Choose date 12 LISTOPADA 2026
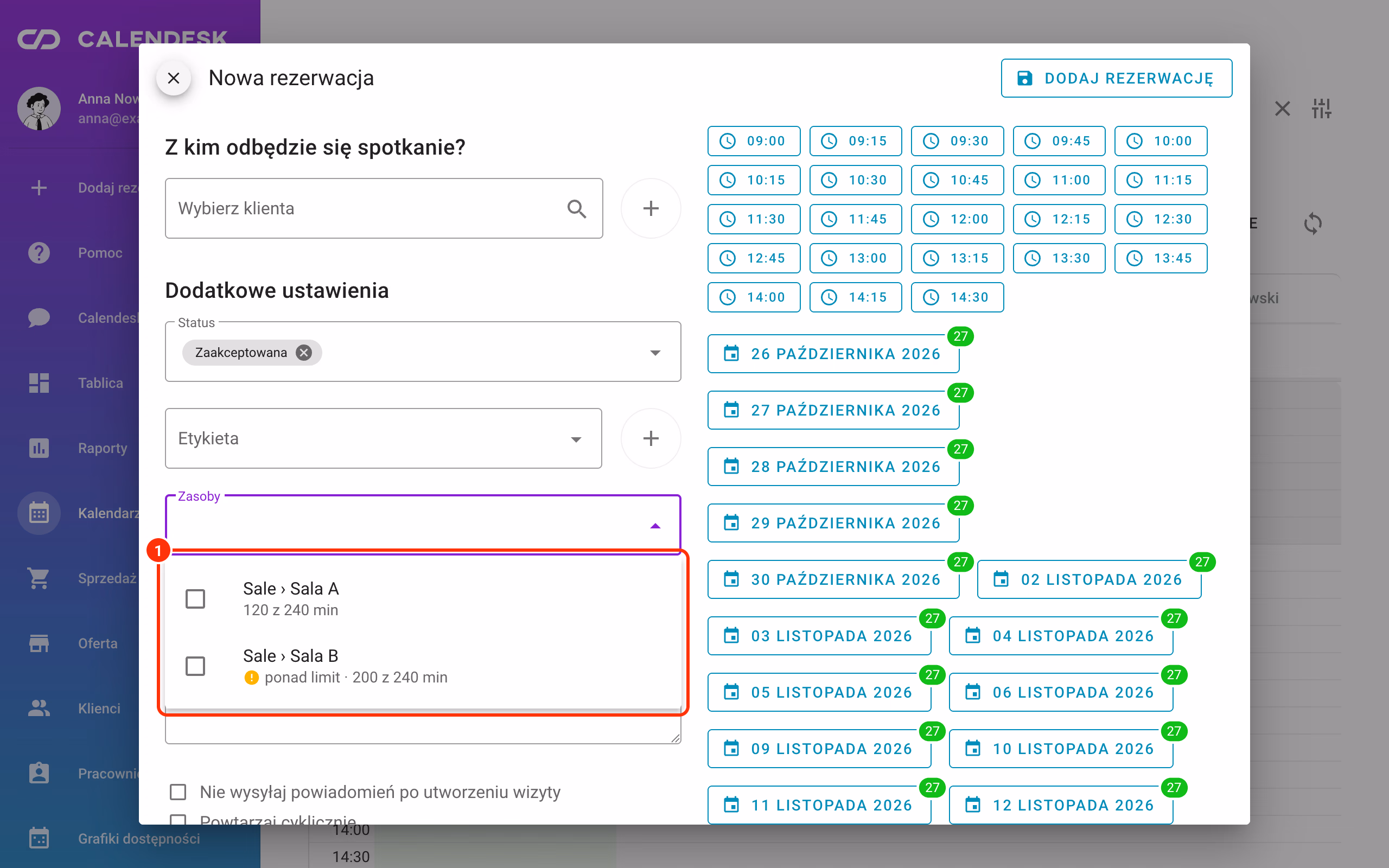The height and width of the screenshot is (868, 1389). [1061, 805]
